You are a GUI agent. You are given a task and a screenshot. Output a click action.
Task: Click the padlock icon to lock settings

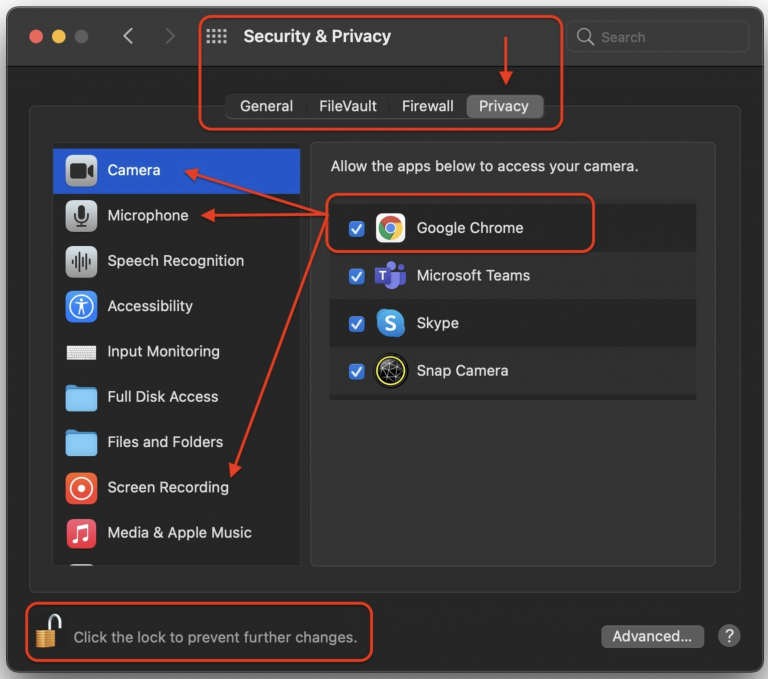48,631
